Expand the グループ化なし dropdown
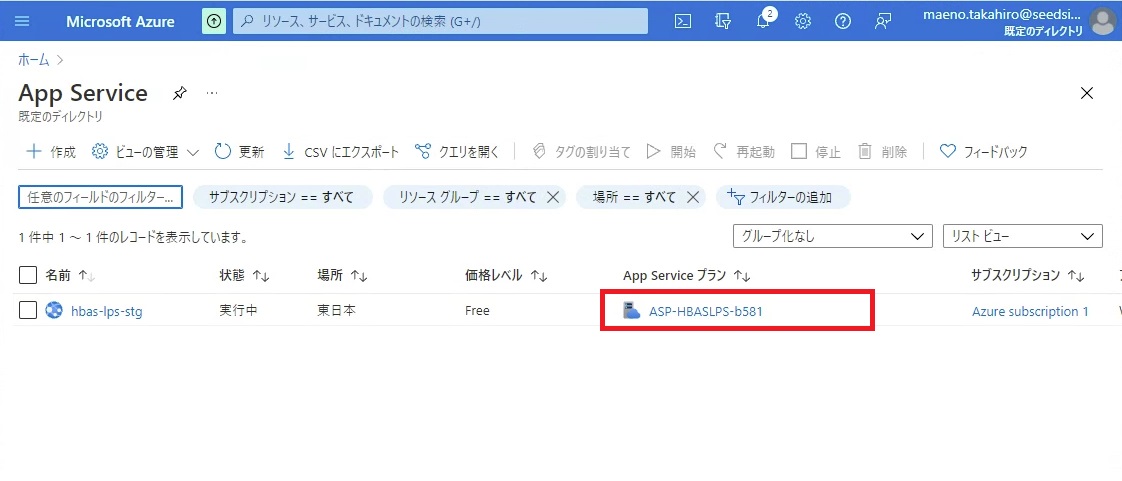This screenshot has height=481, width=1122. point(832,236)
